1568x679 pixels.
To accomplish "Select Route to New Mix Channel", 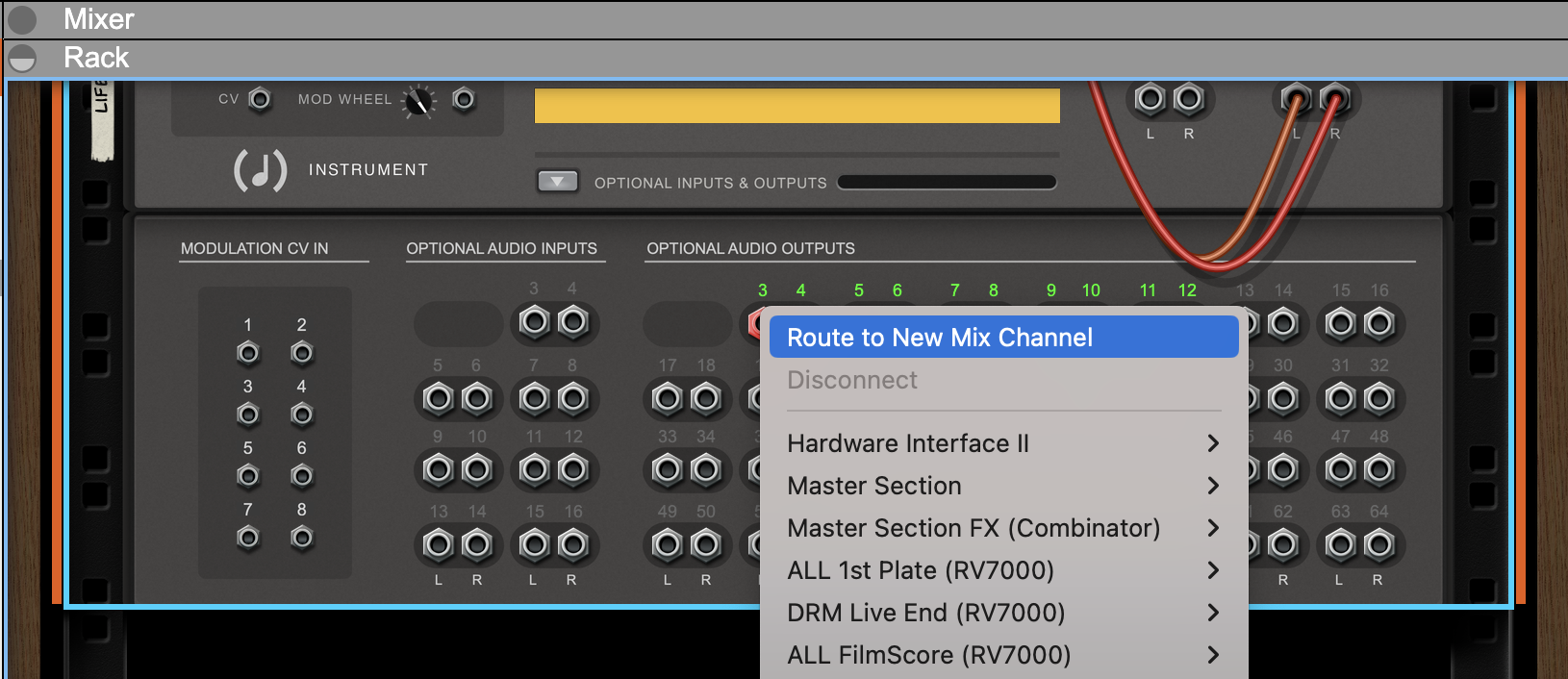I will (939, 338).
